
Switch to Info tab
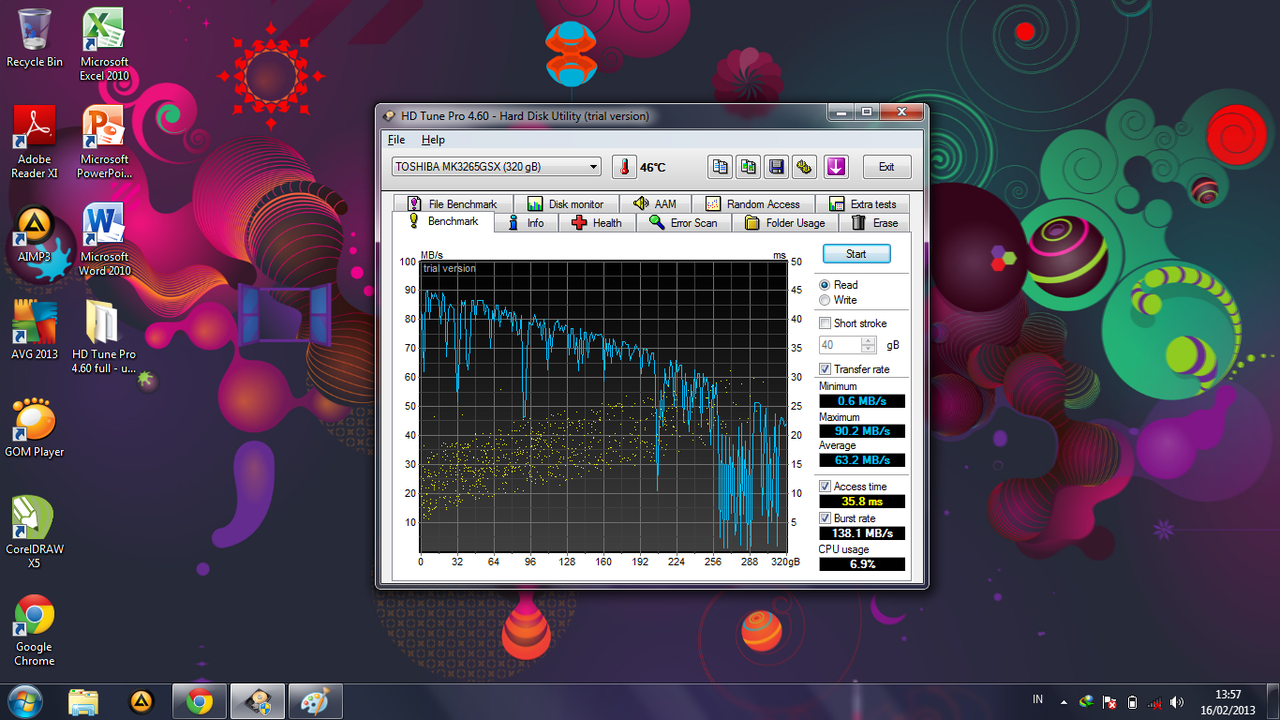click(x=526, y=223)
